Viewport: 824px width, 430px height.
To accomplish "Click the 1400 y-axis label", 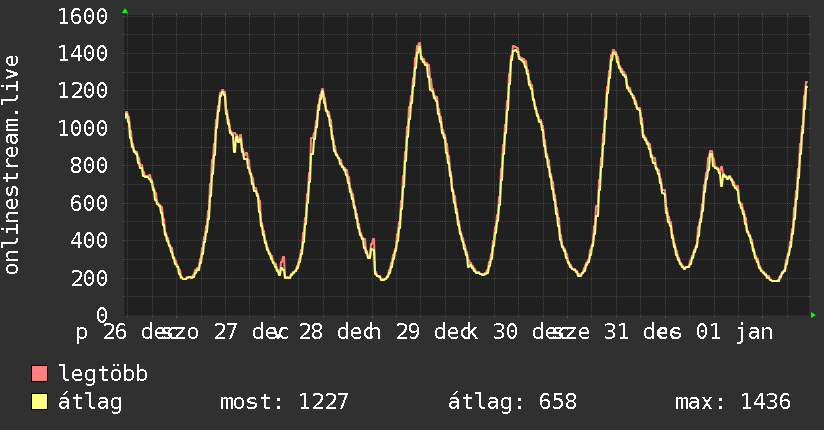I will [83, 54].
